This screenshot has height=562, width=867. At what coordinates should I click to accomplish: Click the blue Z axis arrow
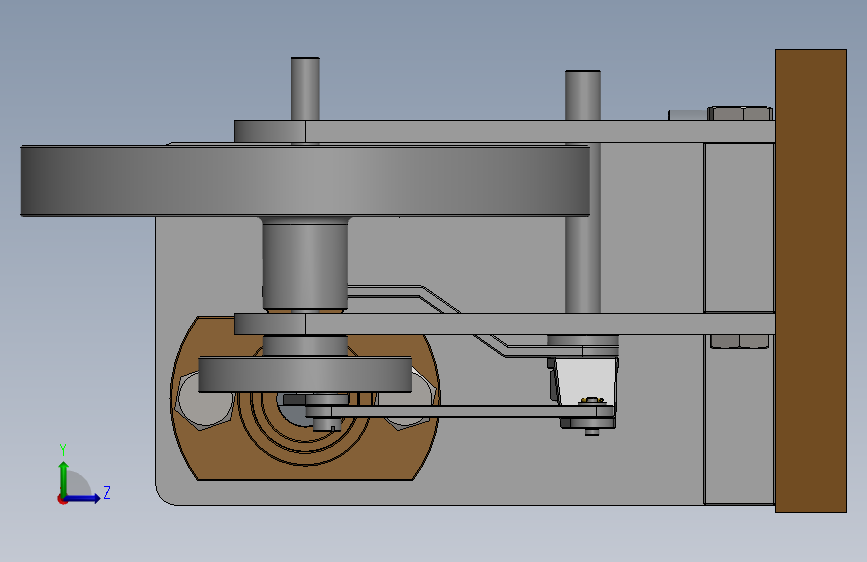click(83, 498)
